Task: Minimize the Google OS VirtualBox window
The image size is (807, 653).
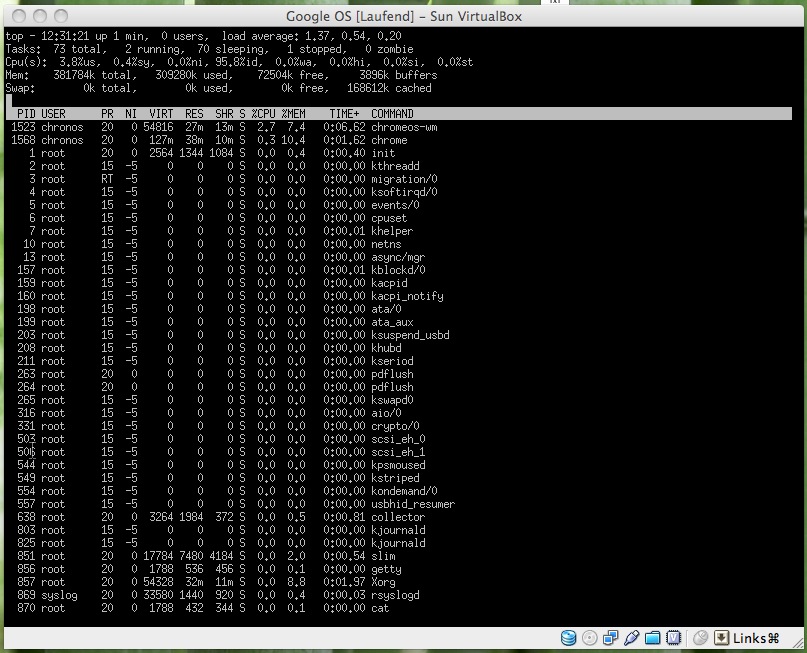Action: [40, 16]
